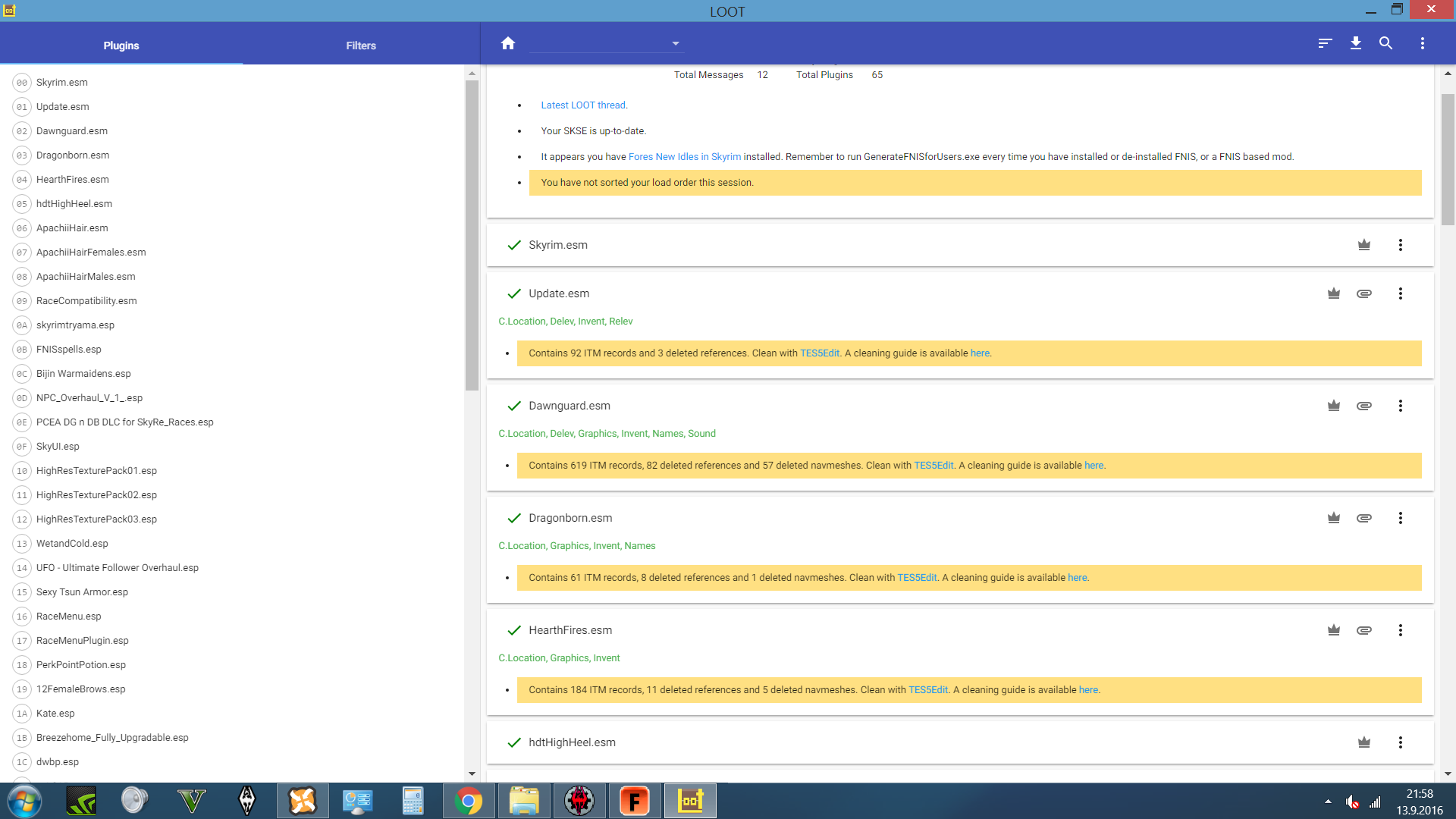Select Update.esm in the sidebar list
The image size is (1456, 819).
(x=232, y=107)
